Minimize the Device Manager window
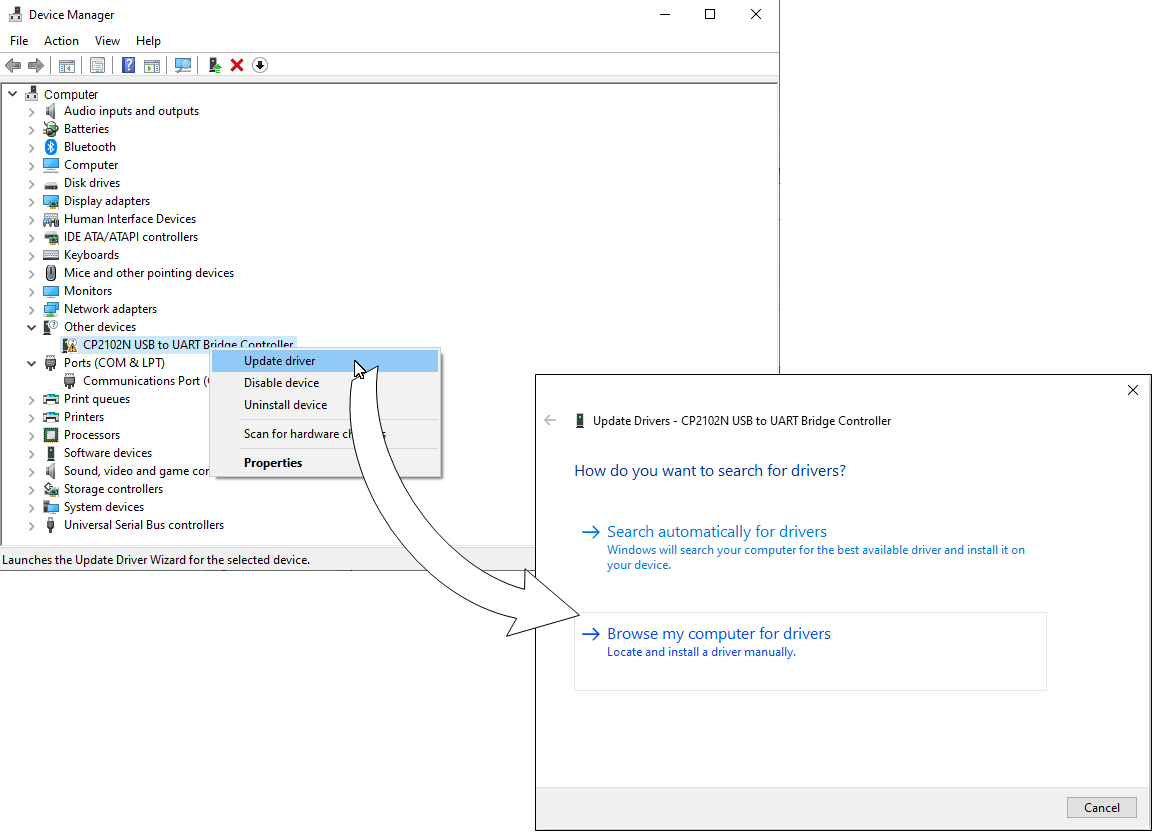Viewport: 1153px width, 832px height. click(x=665, y=15)
